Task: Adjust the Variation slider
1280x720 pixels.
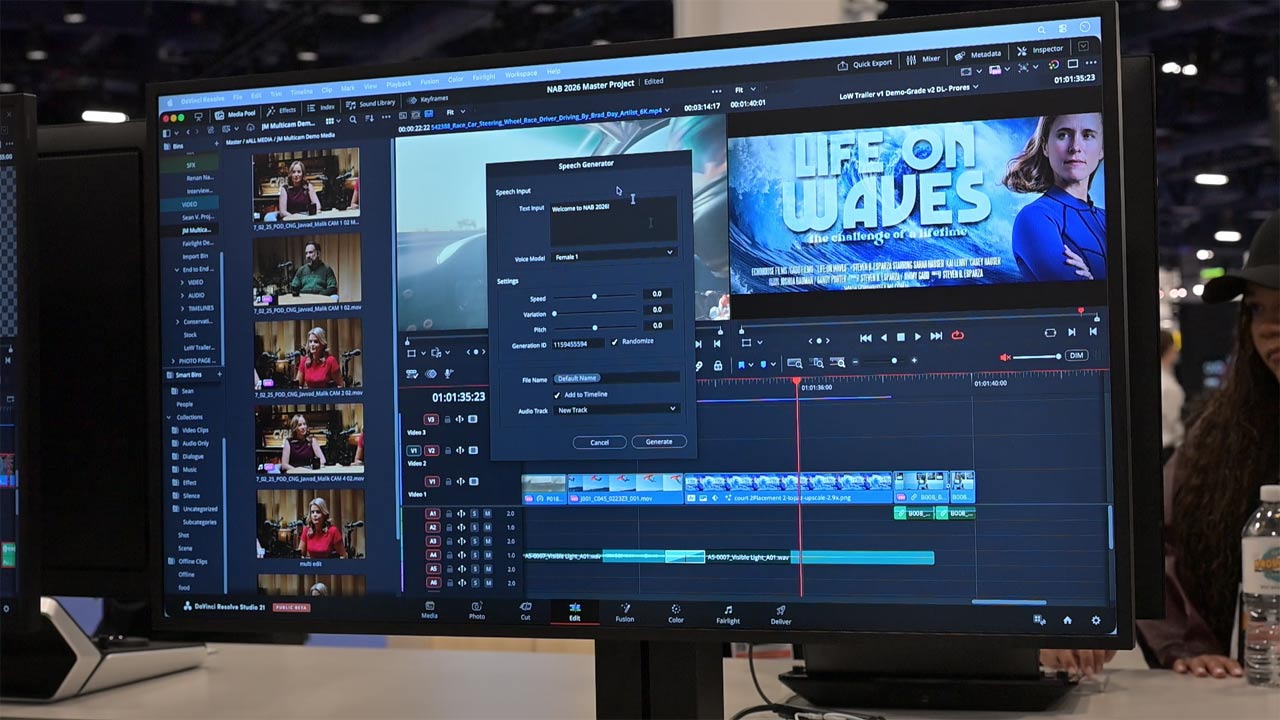Action: [x=594, y=312]
